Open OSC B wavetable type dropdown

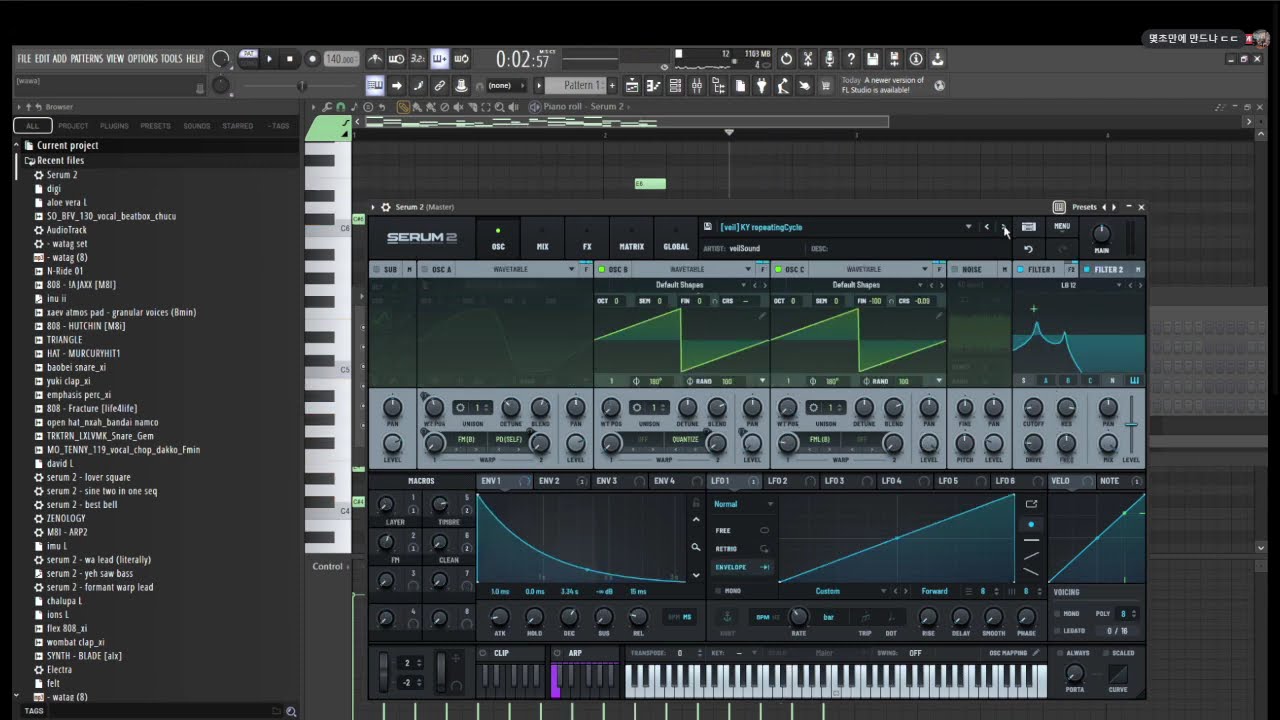tap(748, 269)
